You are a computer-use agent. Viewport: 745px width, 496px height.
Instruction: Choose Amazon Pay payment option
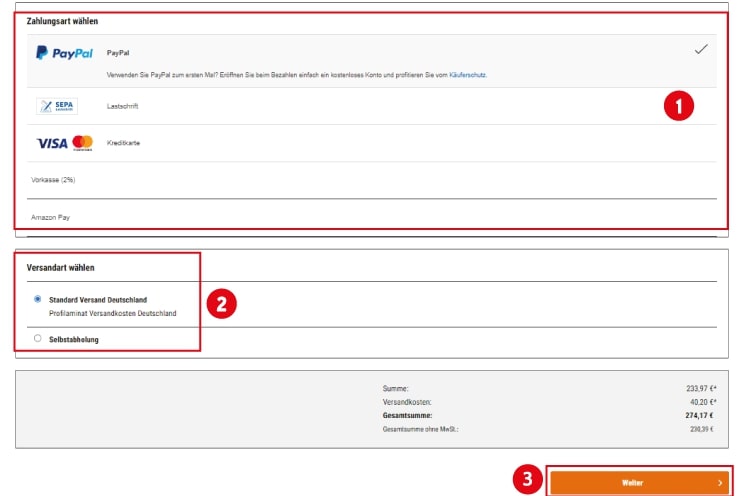coord(50,217)
